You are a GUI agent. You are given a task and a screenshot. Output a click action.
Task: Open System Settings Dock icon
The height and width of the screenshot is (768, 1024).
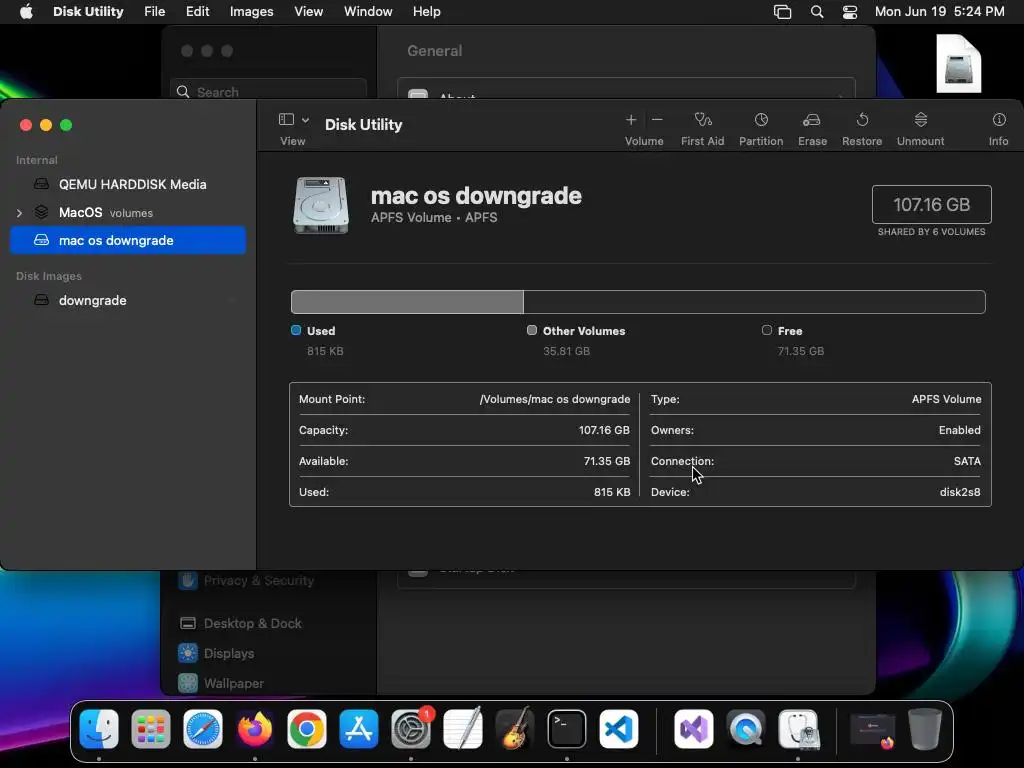pos(411,729)
